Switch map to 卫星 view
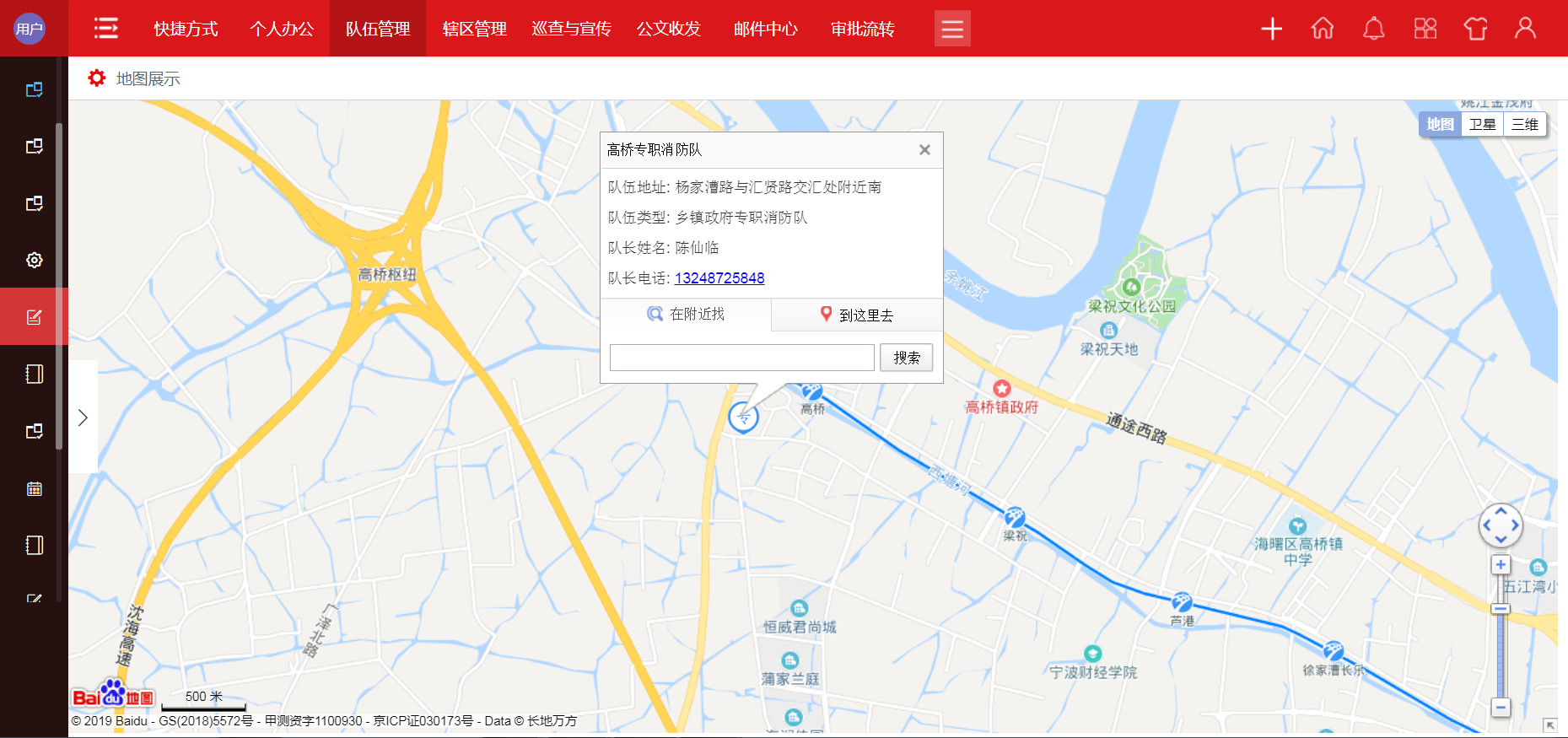1568x738 pixels. pyautogui.click(x=1482, y=124)
